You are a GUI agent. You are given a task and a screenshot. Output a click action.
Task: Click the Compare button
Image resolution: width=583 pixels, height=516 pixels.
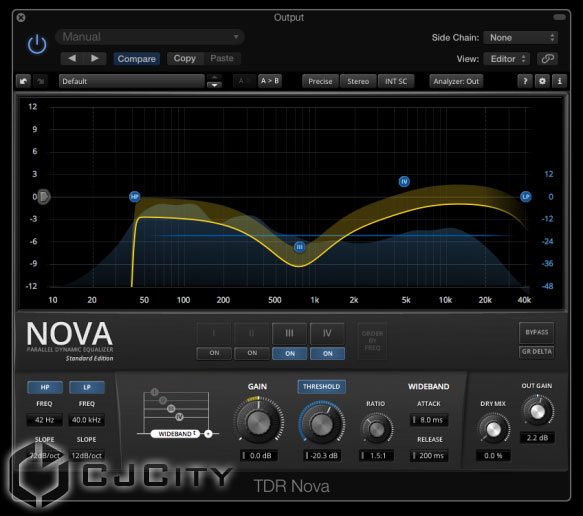pyautogui.click(x=136, y=59)
